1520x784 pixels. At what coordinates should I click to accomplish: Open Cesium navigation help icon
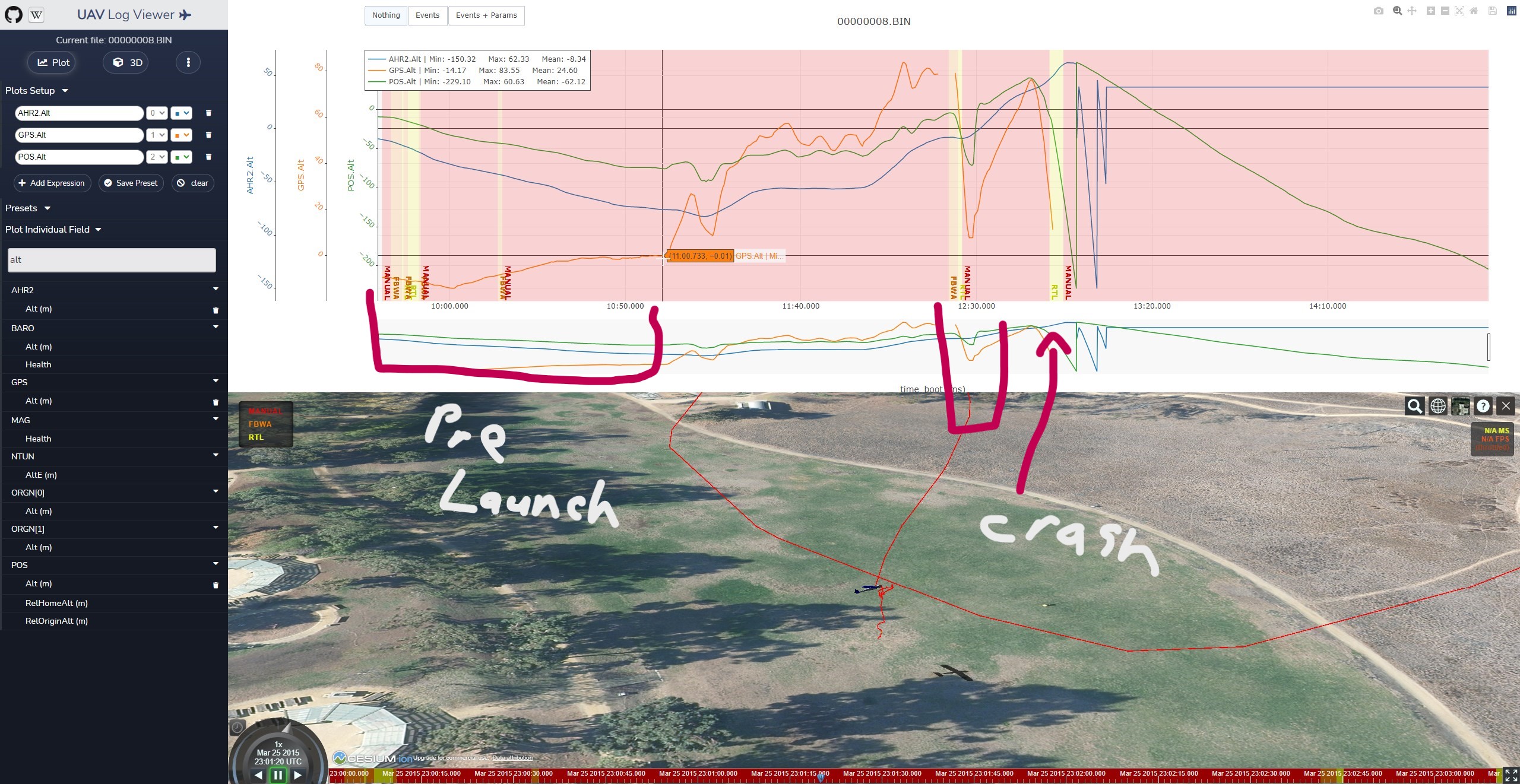[1483, 406]
